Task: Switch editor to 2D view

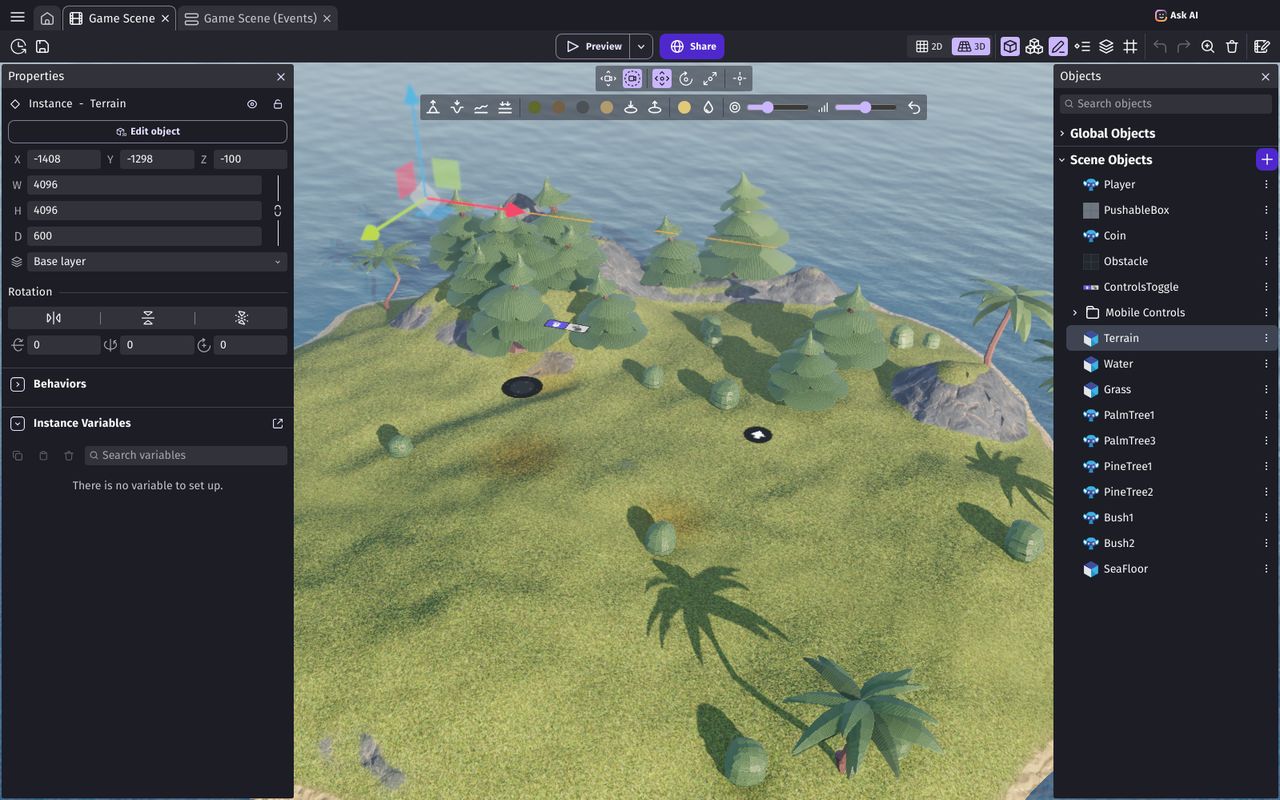Action: tap(930, 46)
